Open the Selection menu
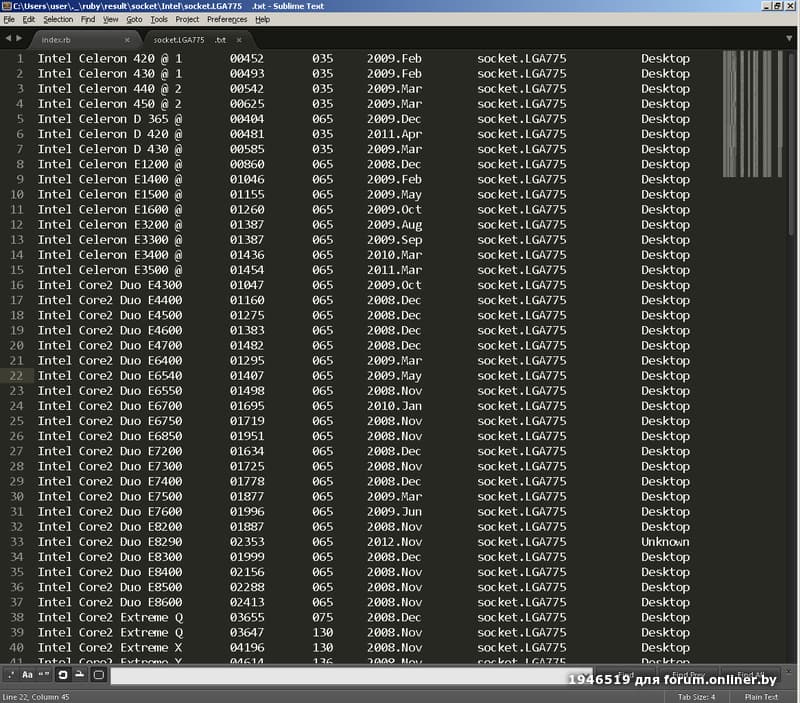The width and height of the screenshot is (800, 703). pyautogui.click(x=58, y=19)
